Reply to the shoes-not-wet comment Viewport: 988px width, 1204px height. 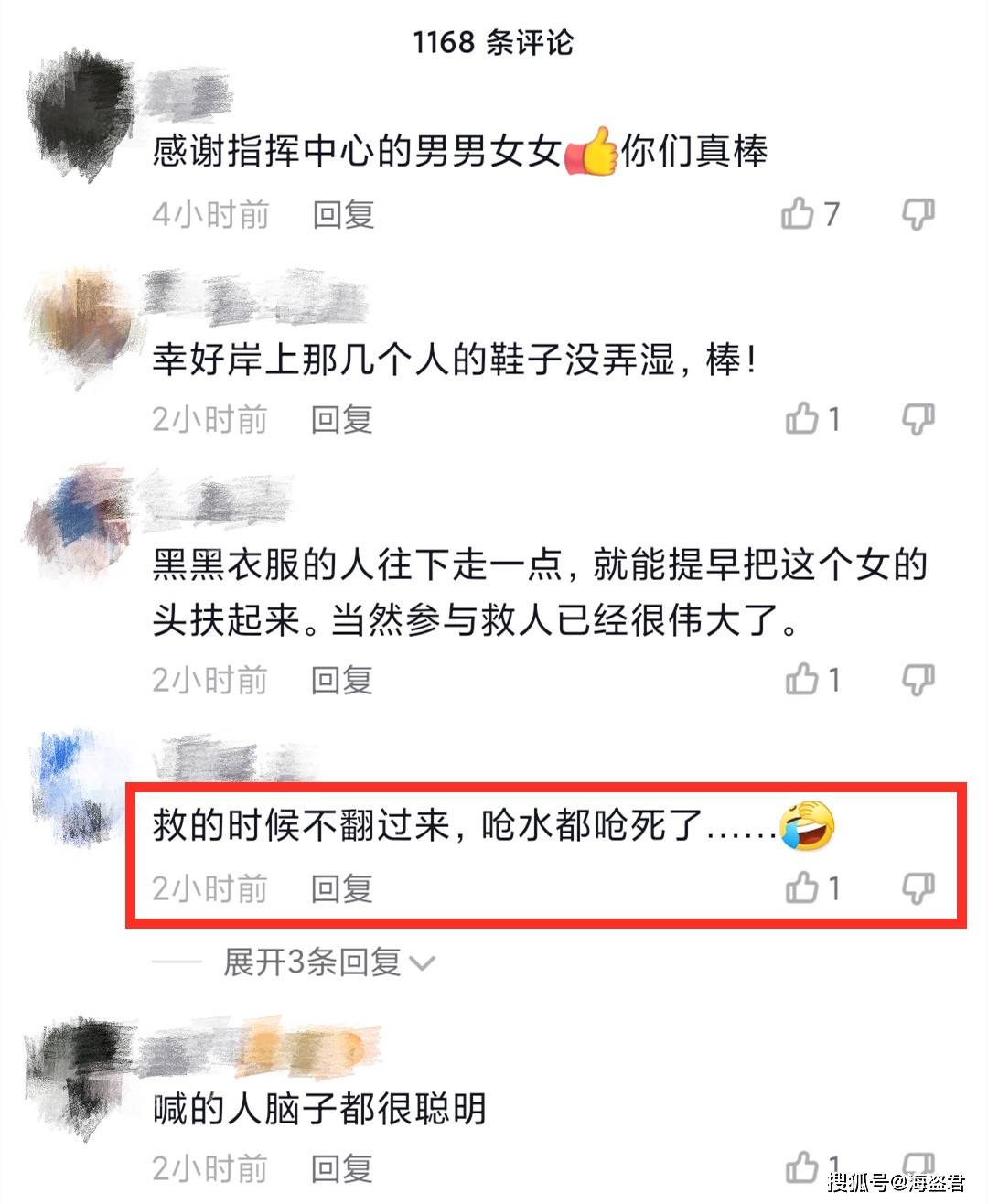[x=341, y=420]
